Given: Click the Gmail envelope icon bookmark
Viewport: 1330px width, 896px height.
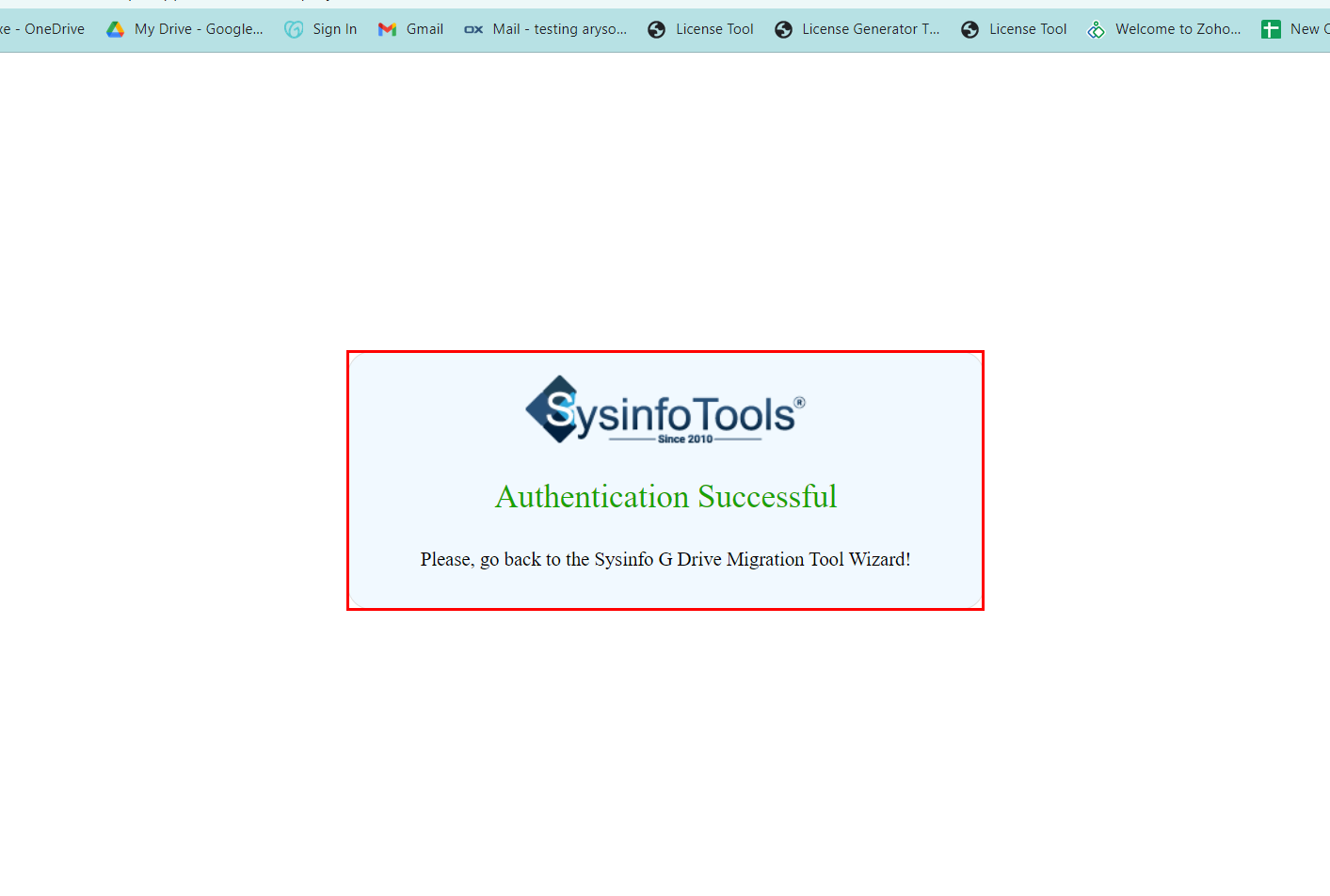Looking at the screenshot, I should click(387, 29).
